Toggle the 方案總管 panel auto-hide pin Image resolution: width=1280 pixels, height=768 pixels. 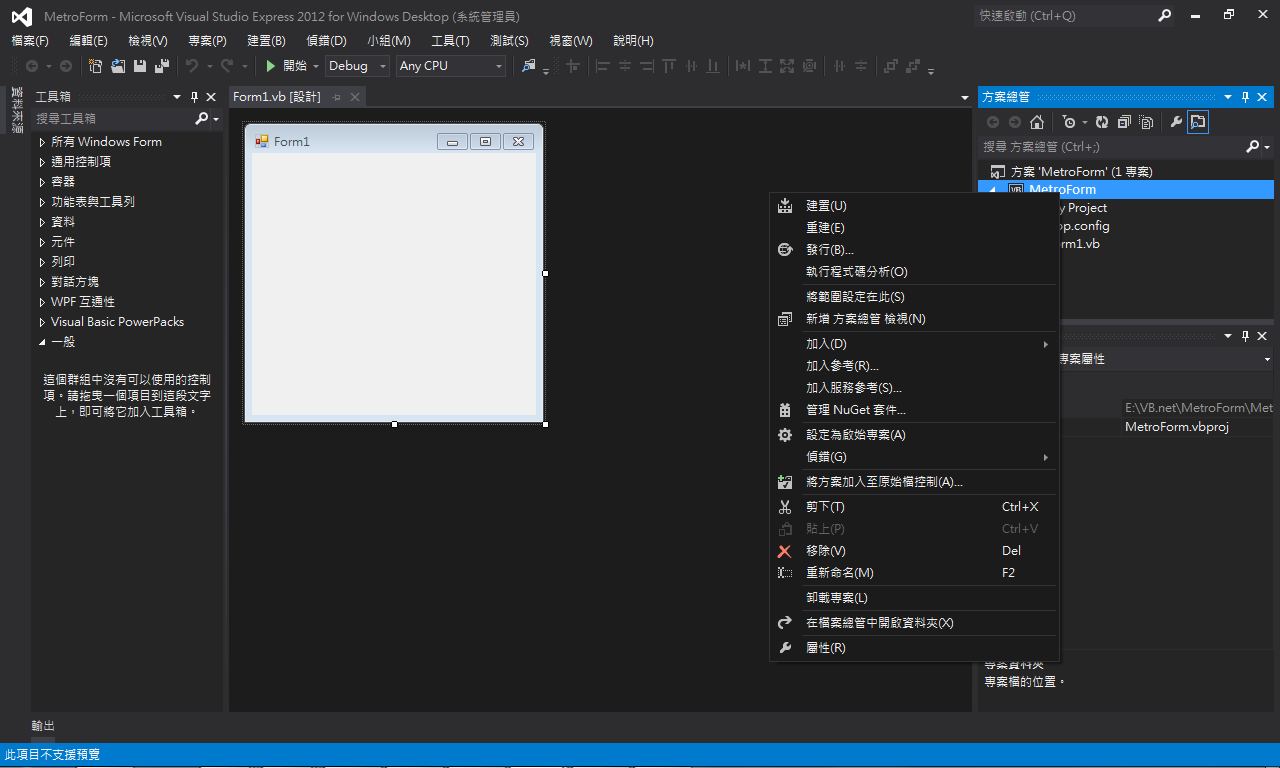tap(1246, 97)
